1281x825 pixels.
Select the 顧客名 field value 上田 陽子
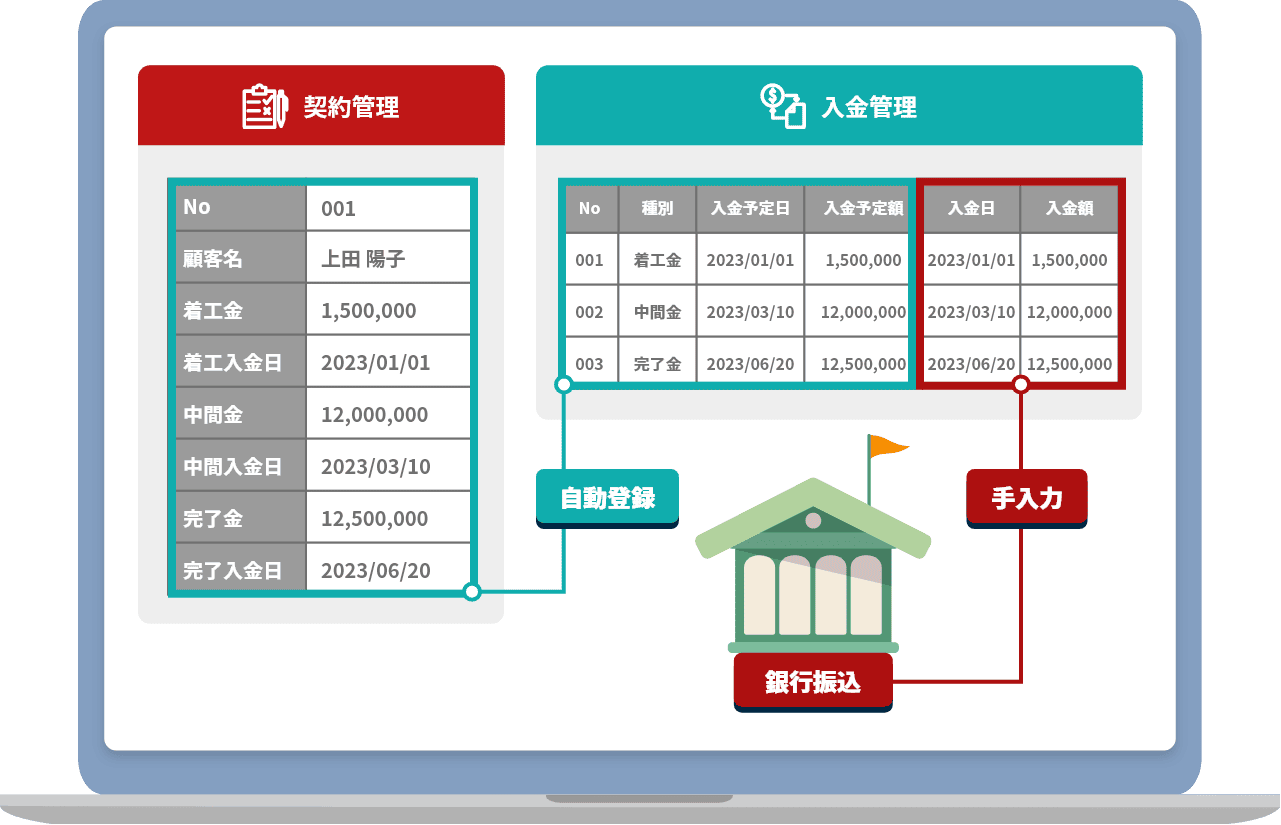363,259
